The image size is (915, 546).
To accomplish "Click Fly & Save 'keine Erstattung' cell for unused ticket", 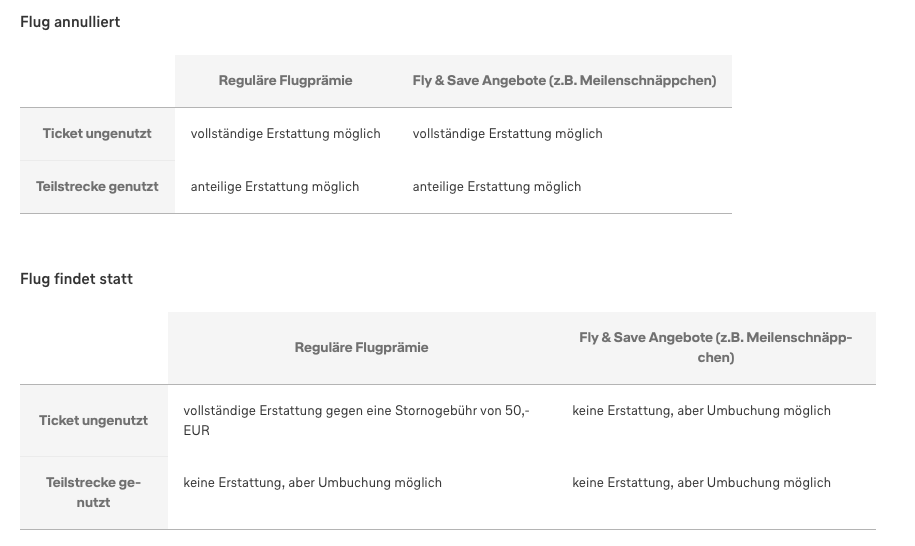I will point(701,410).
